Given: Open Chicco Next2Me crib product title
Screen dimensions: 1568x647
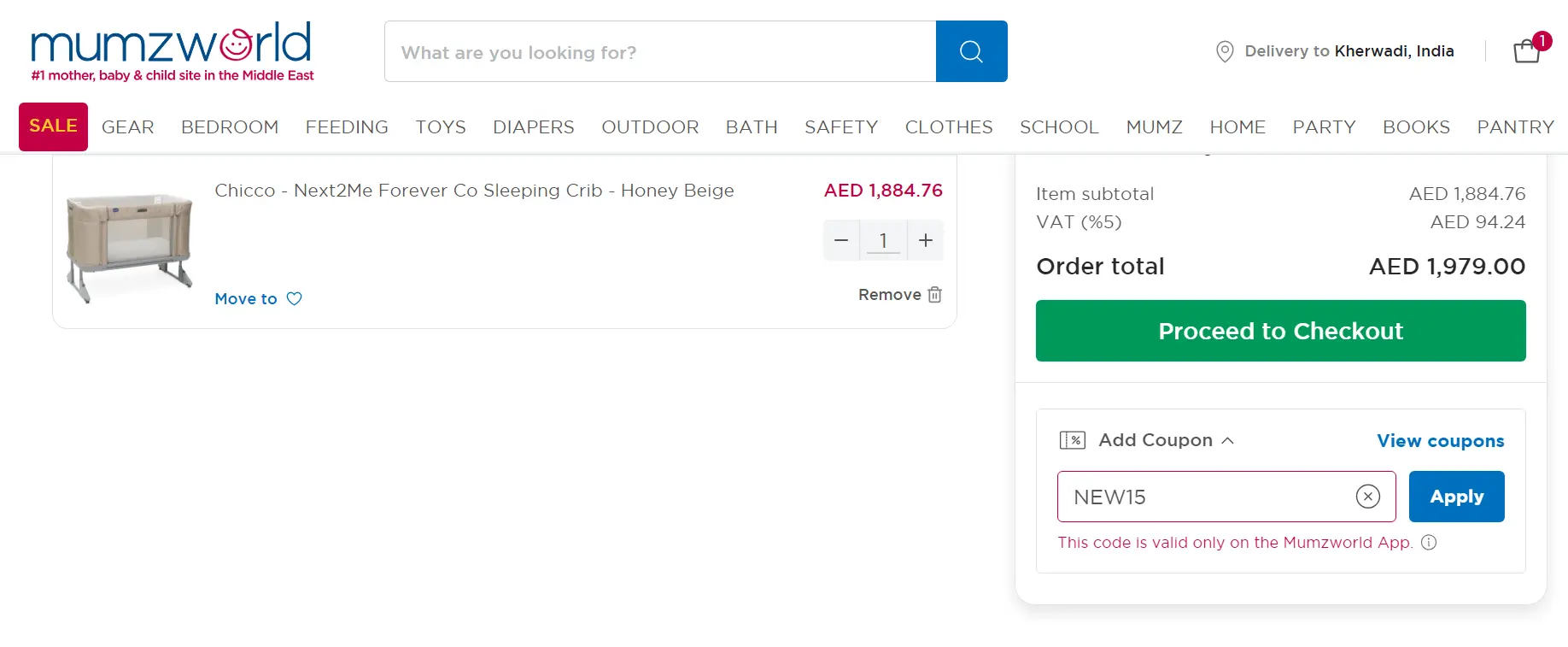Looking at the screenshot, I should pos(474,191).
